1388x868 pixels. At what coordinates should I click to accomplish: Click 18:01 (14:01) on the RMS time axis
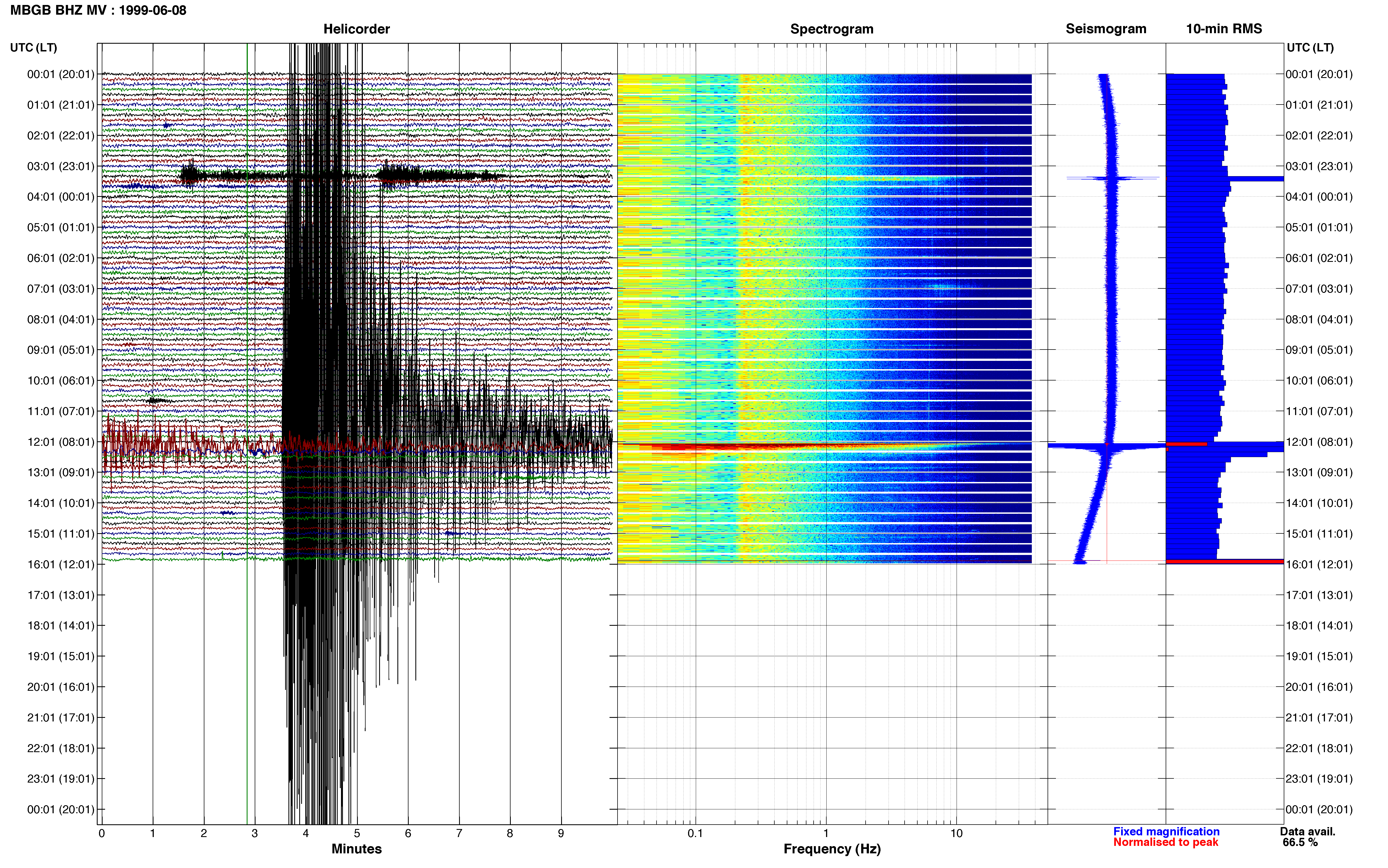[1319, 626]
